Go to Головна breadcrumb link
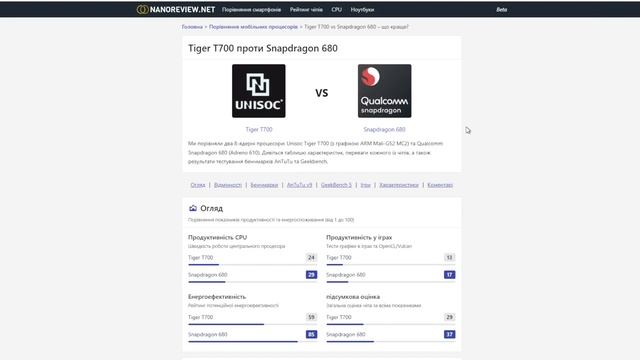 tap(192, 27)
